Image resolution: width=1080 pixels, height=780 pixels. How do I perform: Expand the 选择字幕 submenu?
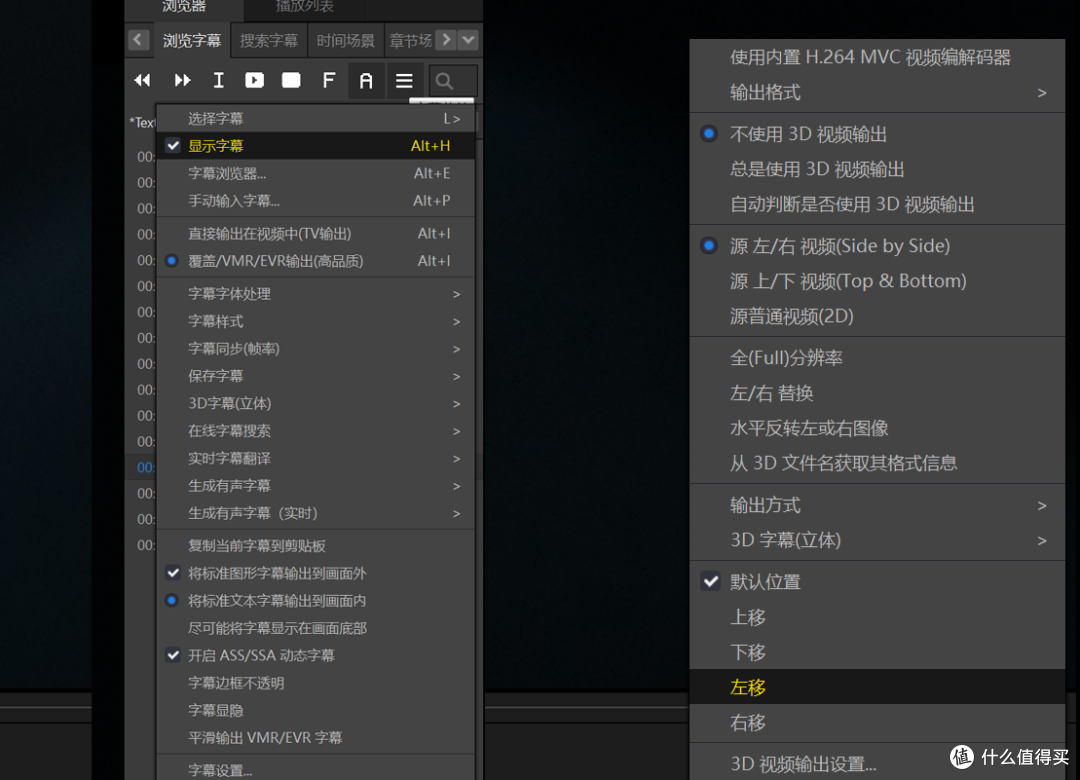click(x=316, y=119)
